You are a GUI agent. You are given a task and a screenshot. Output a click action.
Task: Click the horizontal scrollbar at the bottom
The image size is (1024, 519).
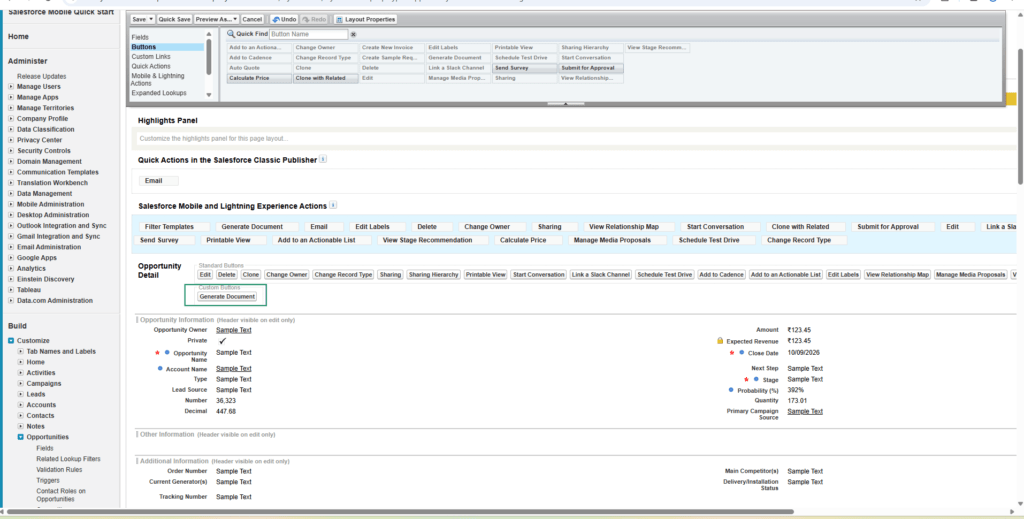pyautogui.click(x=400, y=512)
